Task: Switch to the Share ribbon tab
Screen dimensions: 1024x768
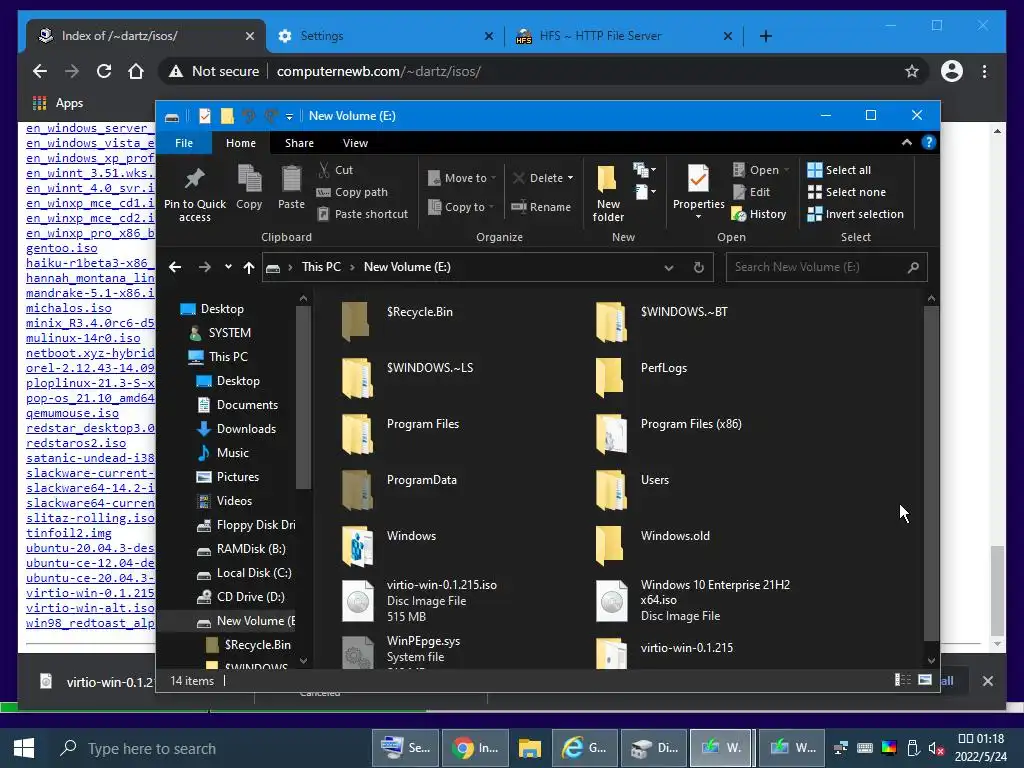Action: (x=299, y=142)
